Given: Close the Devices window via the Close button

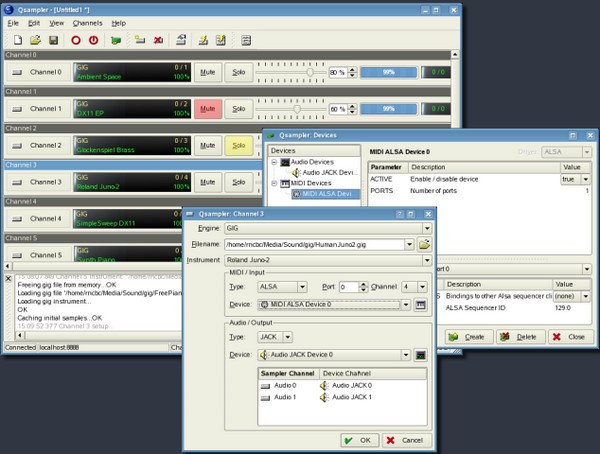Looking at the screenshot, I should pyautogui.click(x=571, y=337).
